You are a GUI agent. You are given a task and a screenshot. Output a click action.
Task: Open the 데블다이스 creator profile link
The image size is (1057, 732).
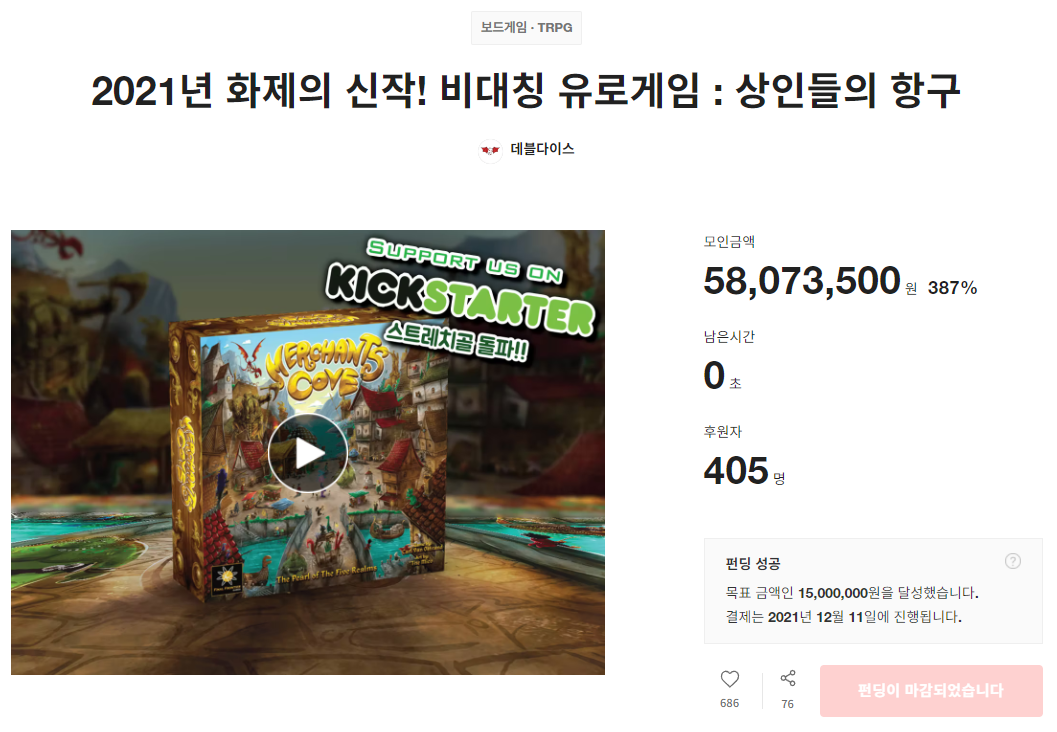click(543, 149)
